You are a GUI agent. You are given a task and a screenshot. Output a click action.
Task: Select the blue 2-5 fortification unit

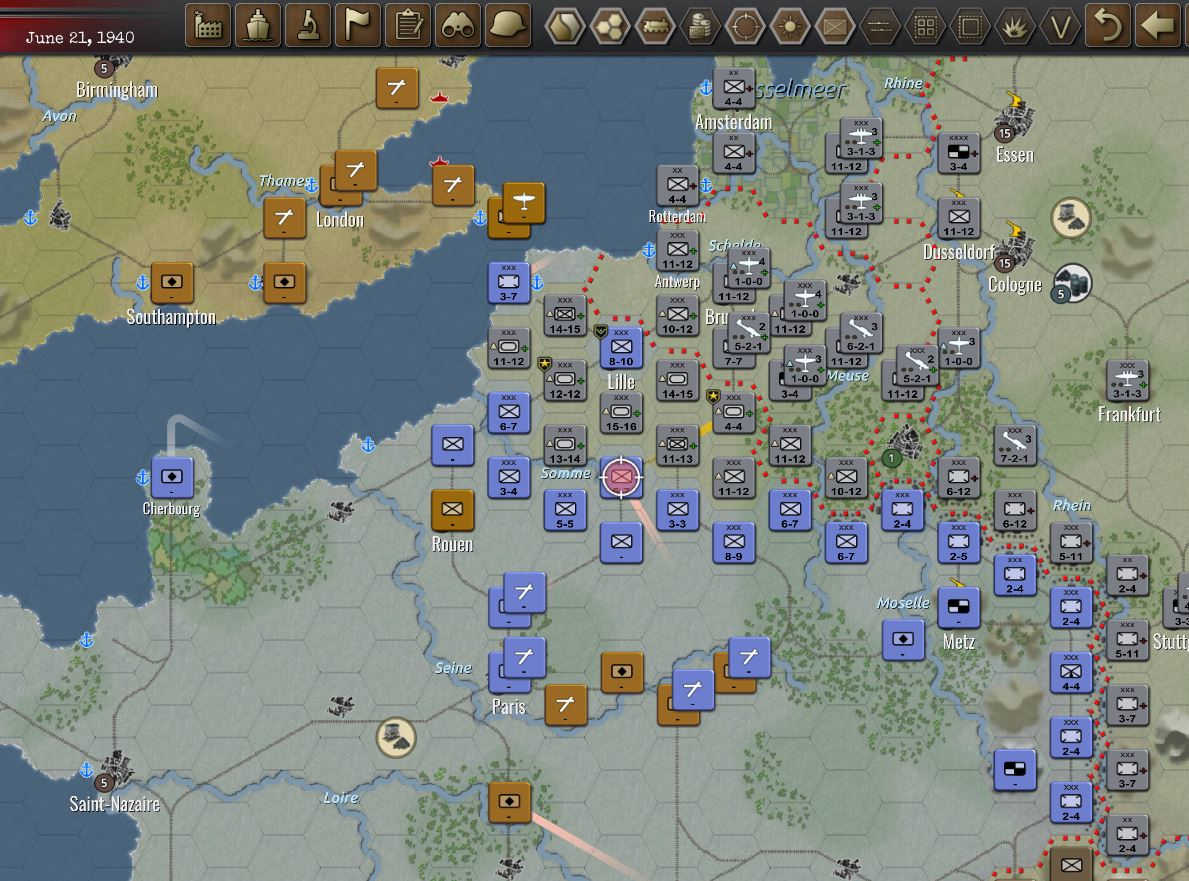(958, 543)
